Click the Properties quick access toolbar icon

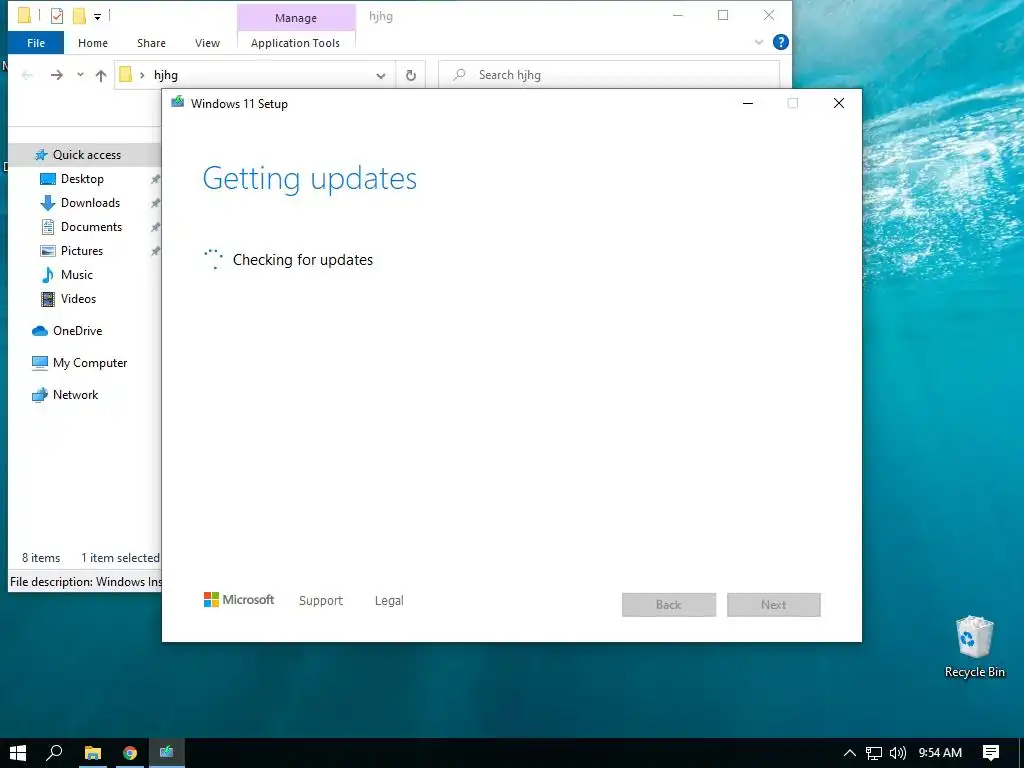tap(57, 16)
